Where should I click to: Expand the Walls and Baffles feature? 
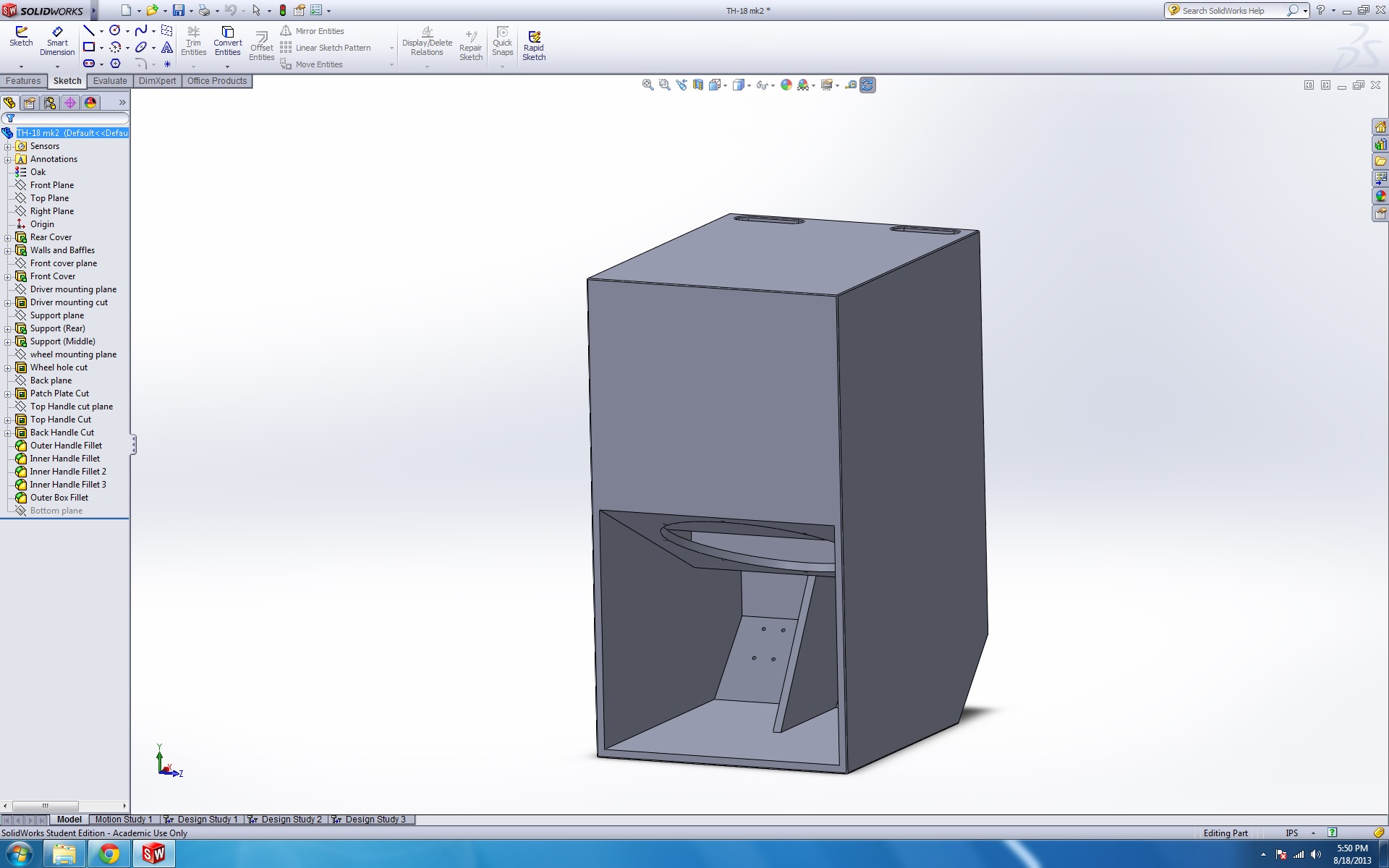point(7,250)
